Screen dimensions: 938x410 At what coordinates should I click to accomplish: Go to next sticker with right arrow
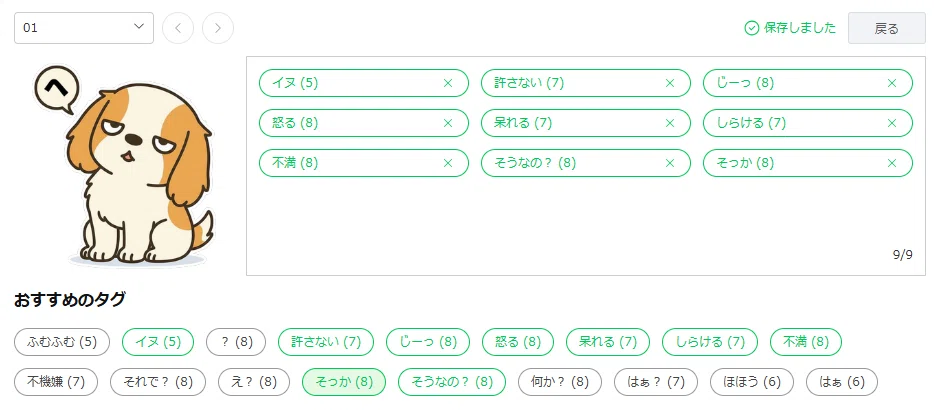pyautogui.click(x=218, y=28)
